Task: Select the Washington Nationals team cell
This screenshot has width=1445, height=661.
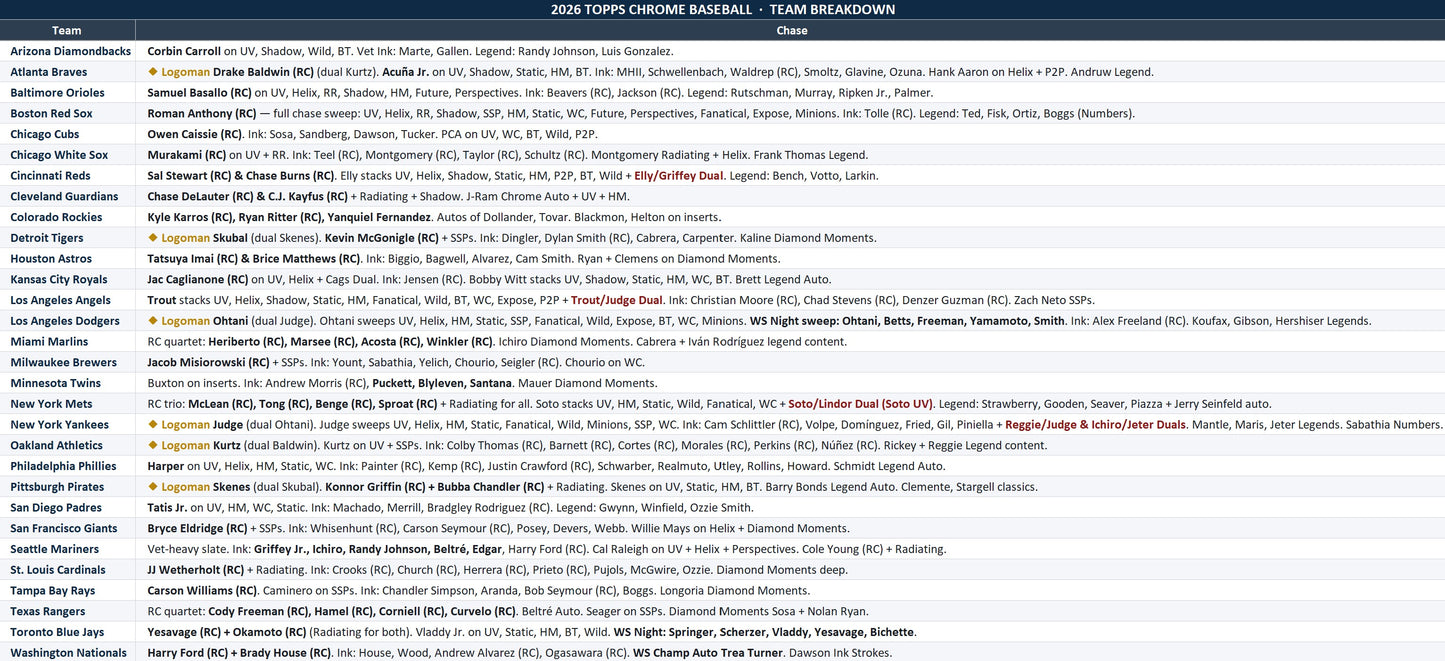Action: 67,652
